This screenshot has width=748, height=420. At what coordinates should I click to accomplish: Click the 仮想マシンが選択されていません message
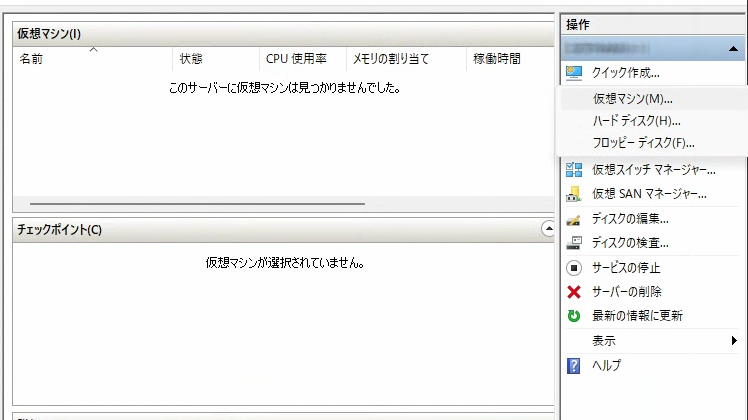[285, 262]
